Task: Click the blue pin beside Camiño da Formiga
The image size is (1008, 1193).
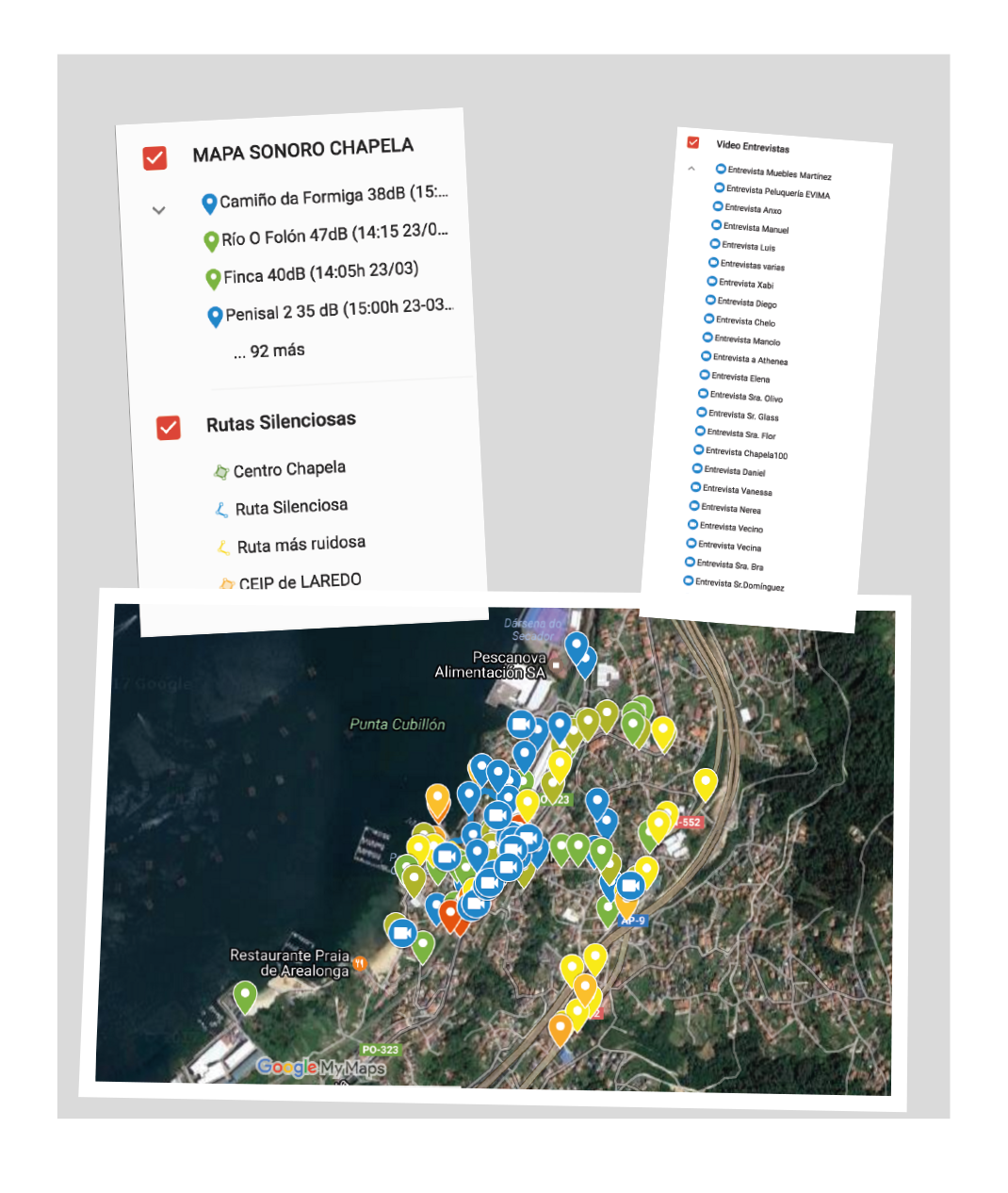Action: tap(209, 203)
